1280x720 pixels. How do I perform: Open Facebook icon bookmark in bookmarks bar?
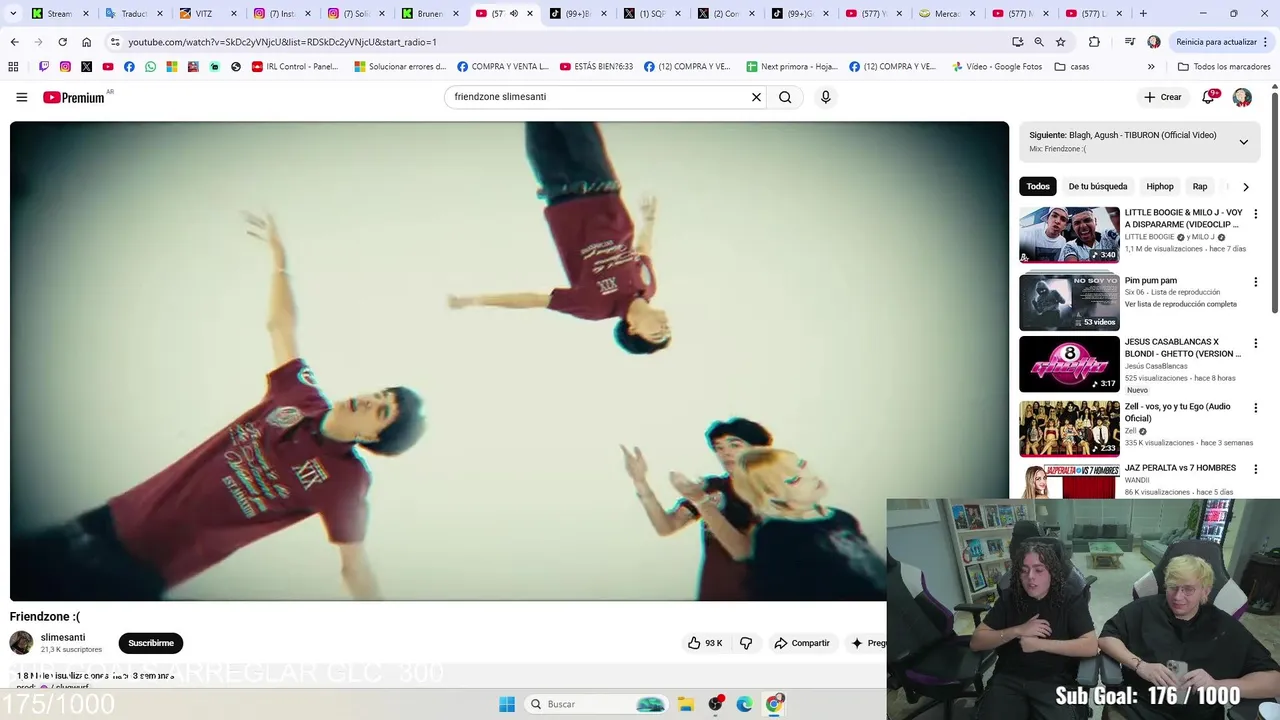pos(129,67)
